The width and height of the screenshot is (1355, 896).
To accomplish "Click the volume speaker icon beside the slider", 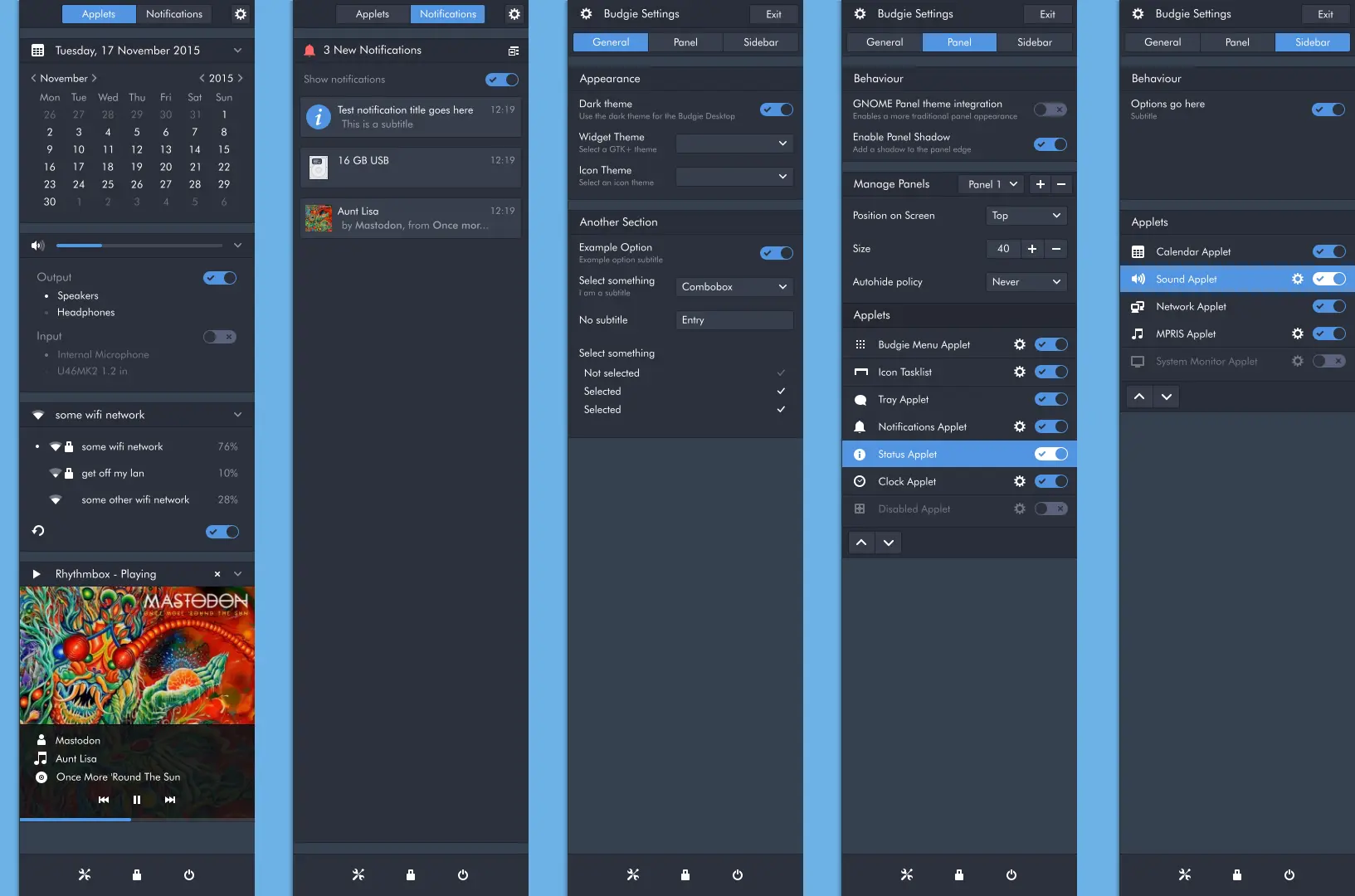I will click(x=37, y=246).
